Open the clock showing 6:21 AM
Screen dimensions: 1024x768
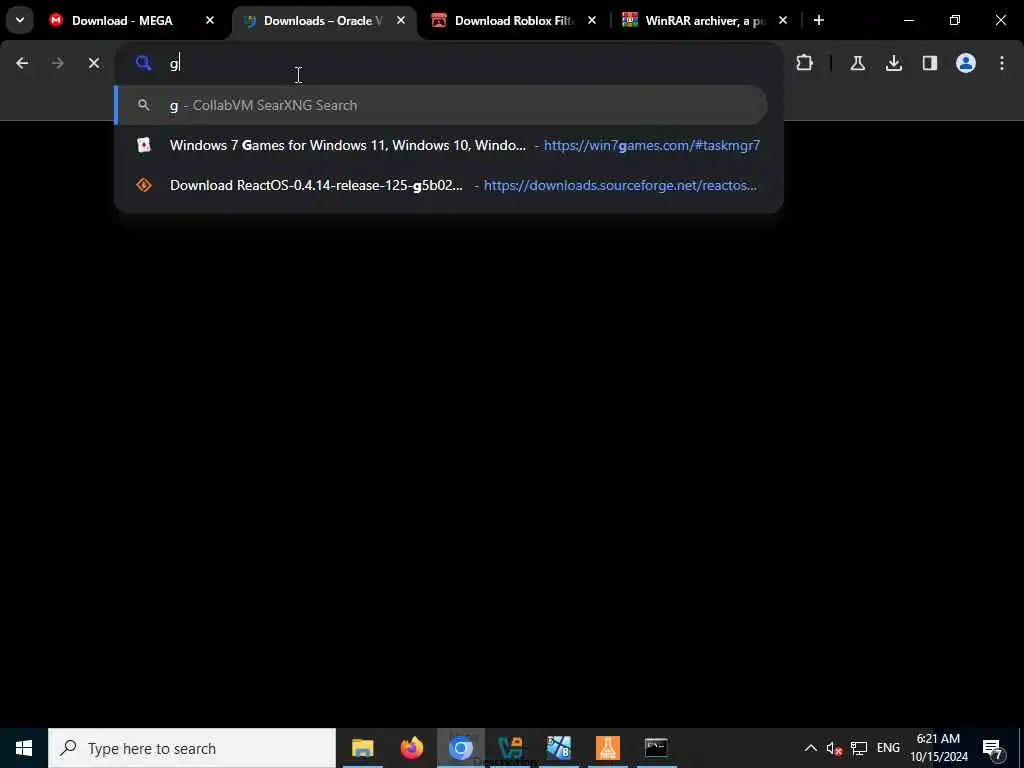(x=939, y=748)
